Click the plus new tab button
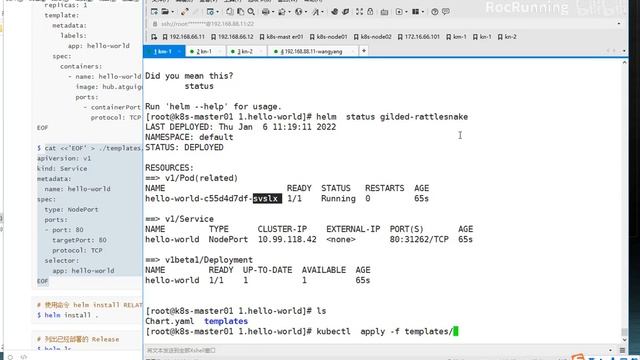This screenshot has height=360, width=640. (x=364, y=51)
